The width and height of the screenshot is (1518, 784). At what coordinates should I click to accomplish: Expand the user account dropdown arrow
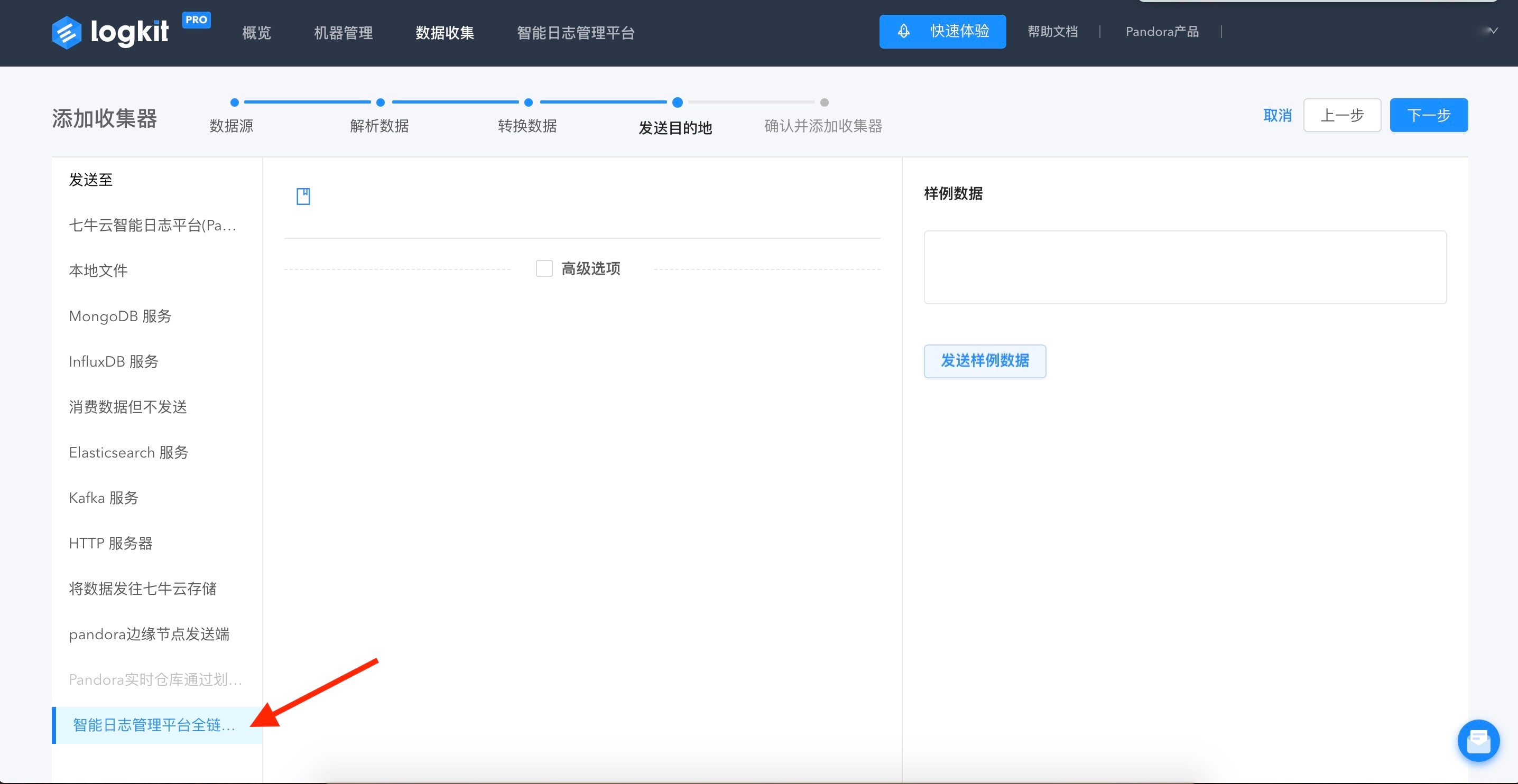coord(1493,31)
